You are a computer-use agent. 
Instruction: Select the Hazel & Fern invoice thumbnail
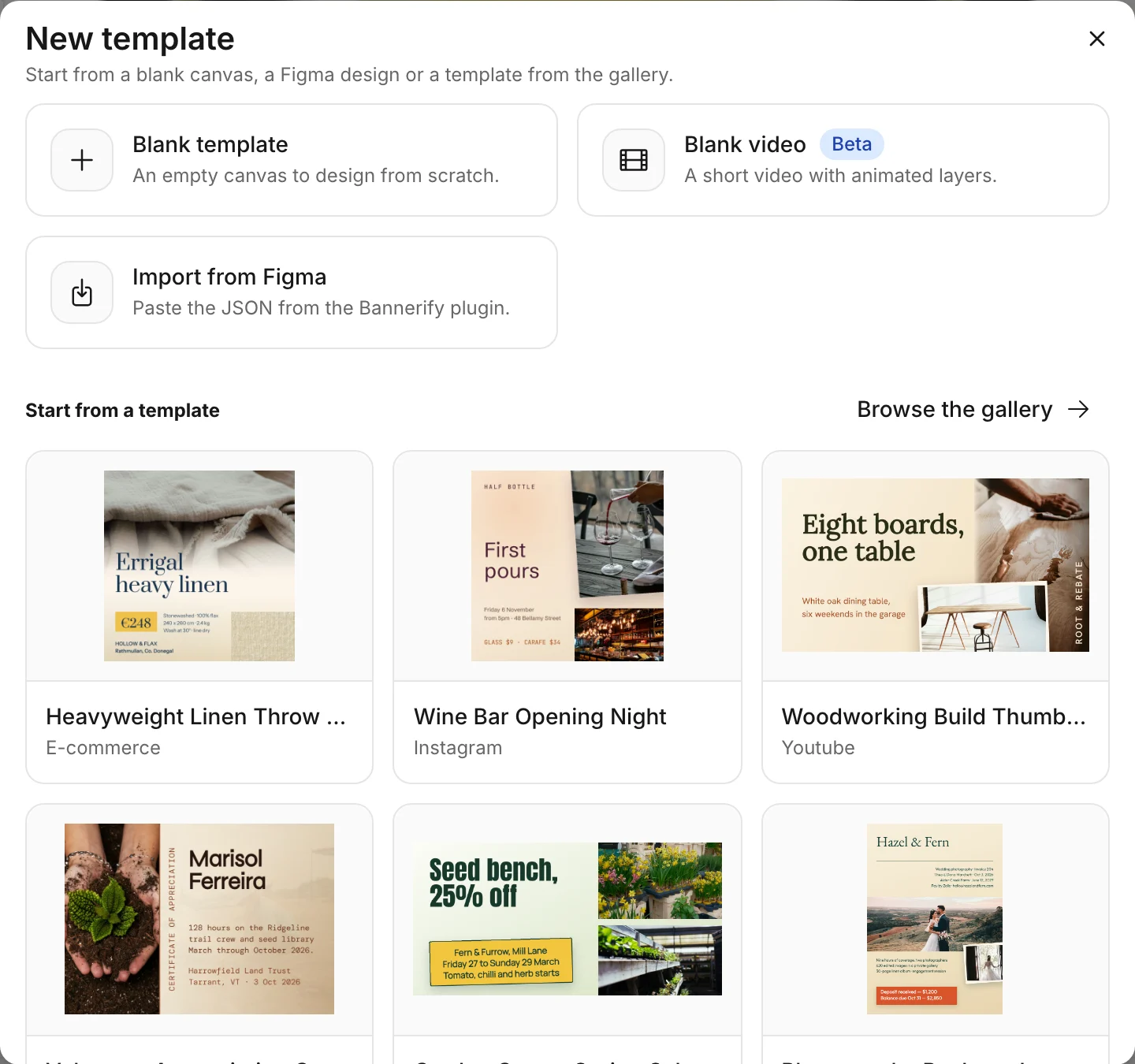click(x=935, y=919)
